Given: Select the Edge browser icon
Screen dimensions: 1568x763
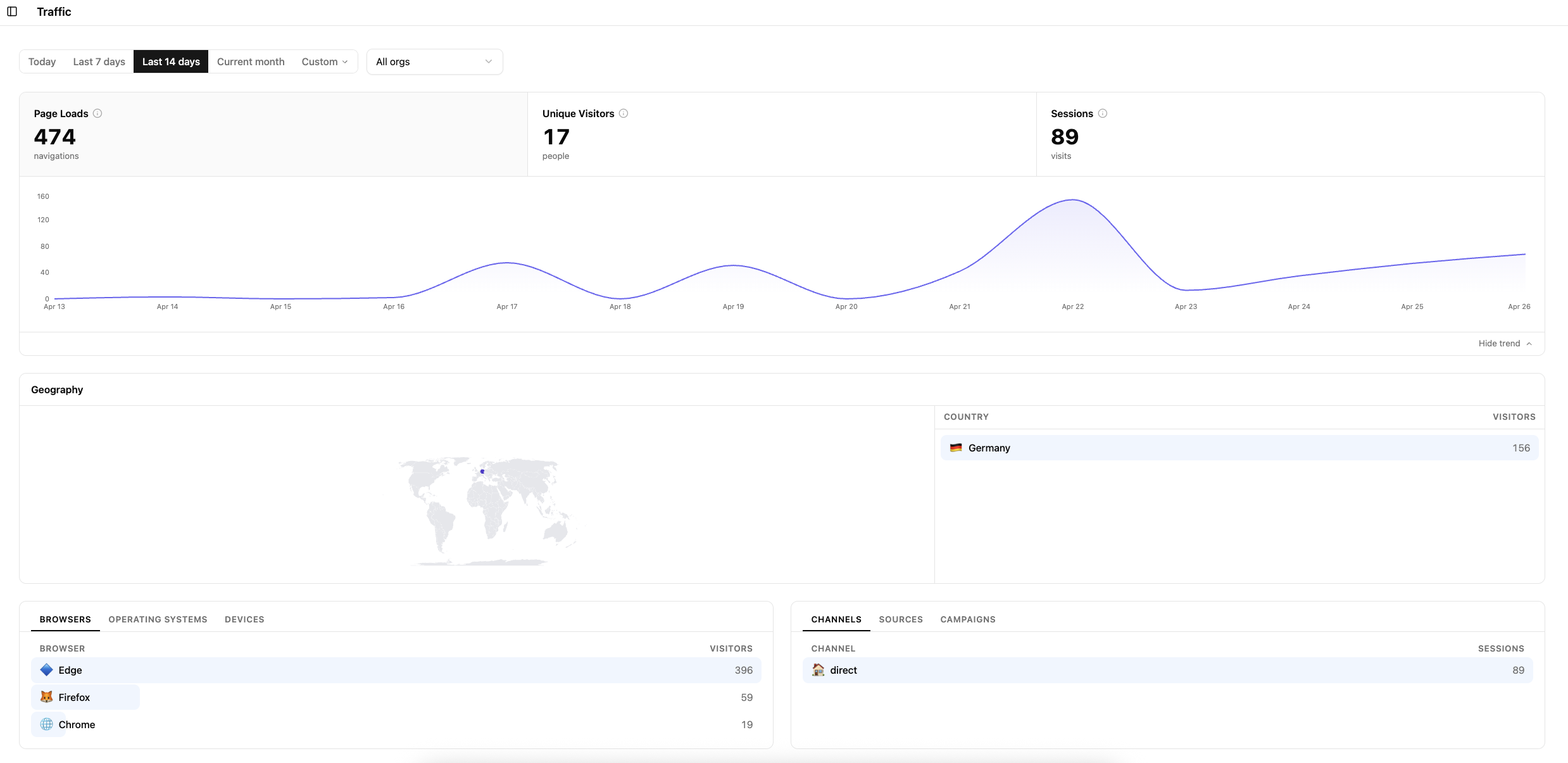Looking at the screenshot, I should coord(46,670).
